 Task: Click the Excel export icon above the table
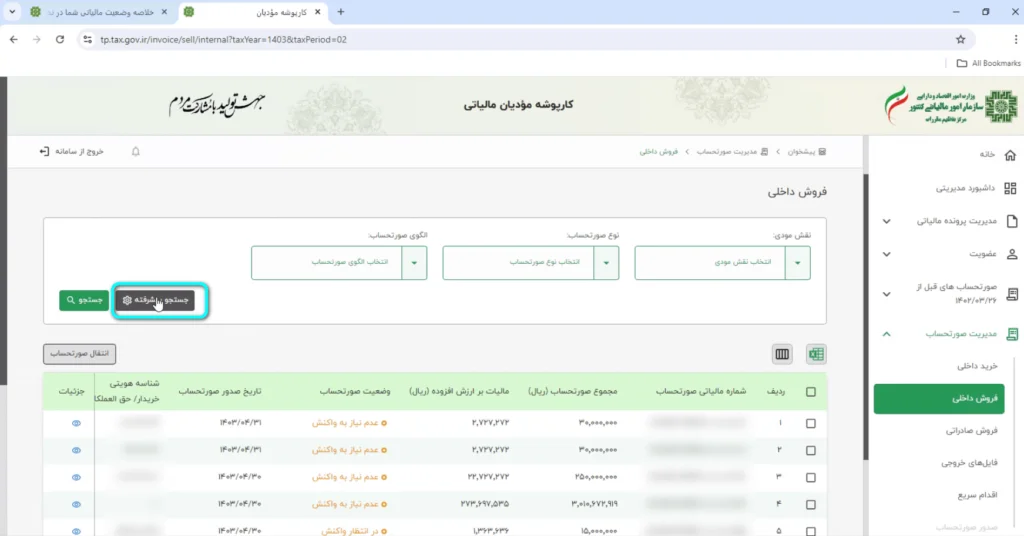click(x=816, y=354)
